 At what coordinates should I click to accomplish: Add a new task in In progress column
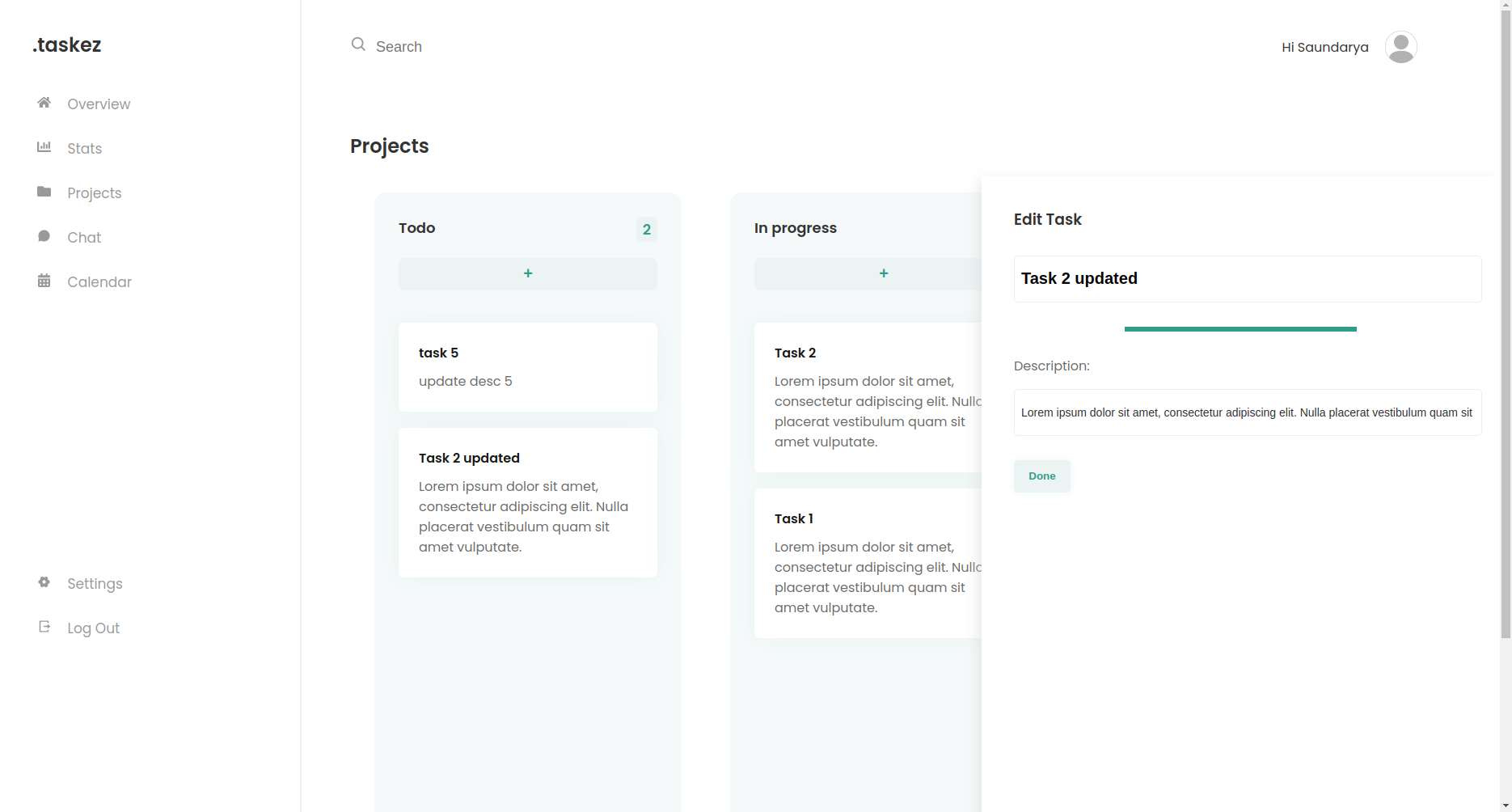click(x=884, y=273)
